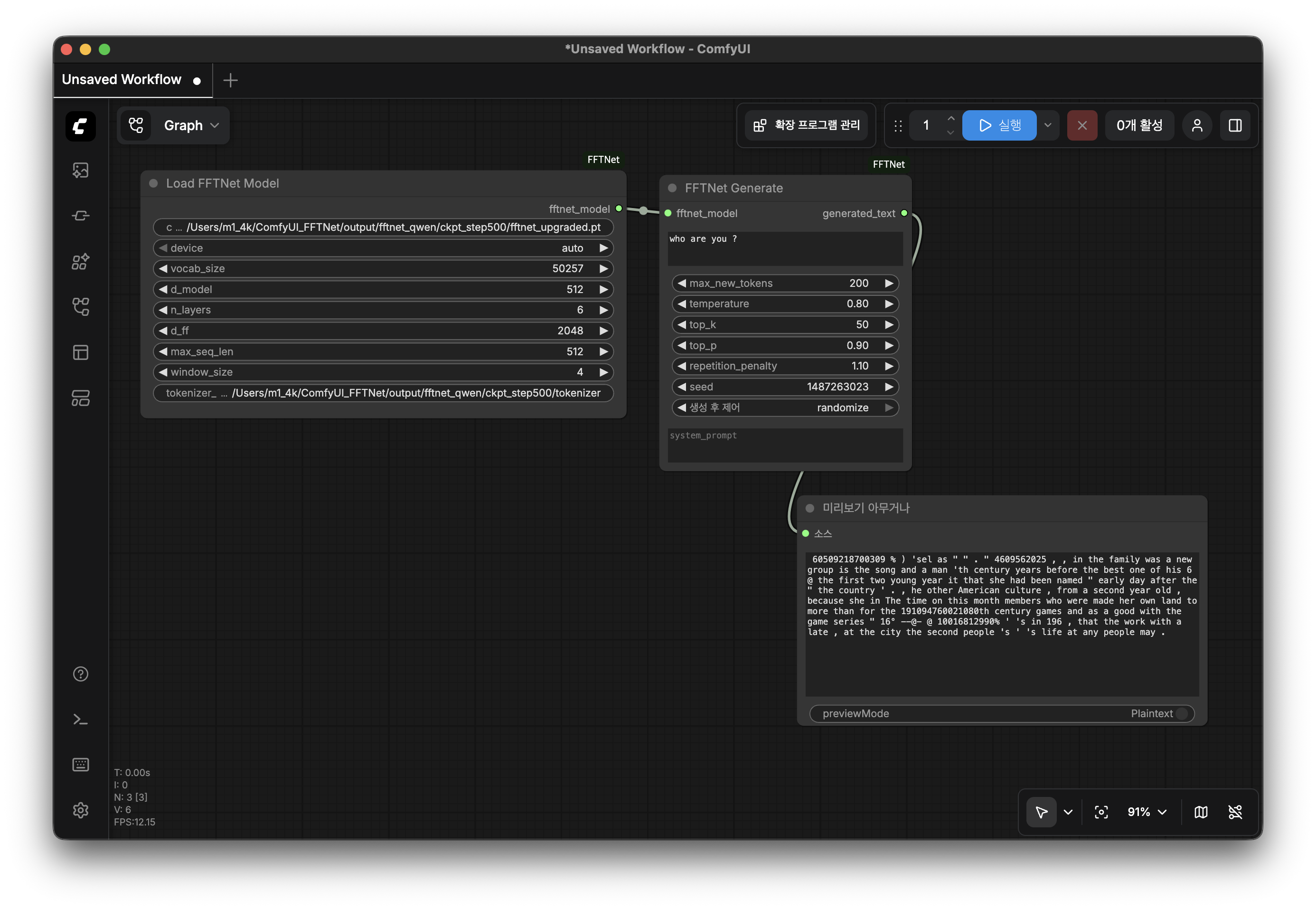Change 생성 후 제어 randomize option
Screen dimensions: 1316x910
pyautogui.click(x=785, y=408)
